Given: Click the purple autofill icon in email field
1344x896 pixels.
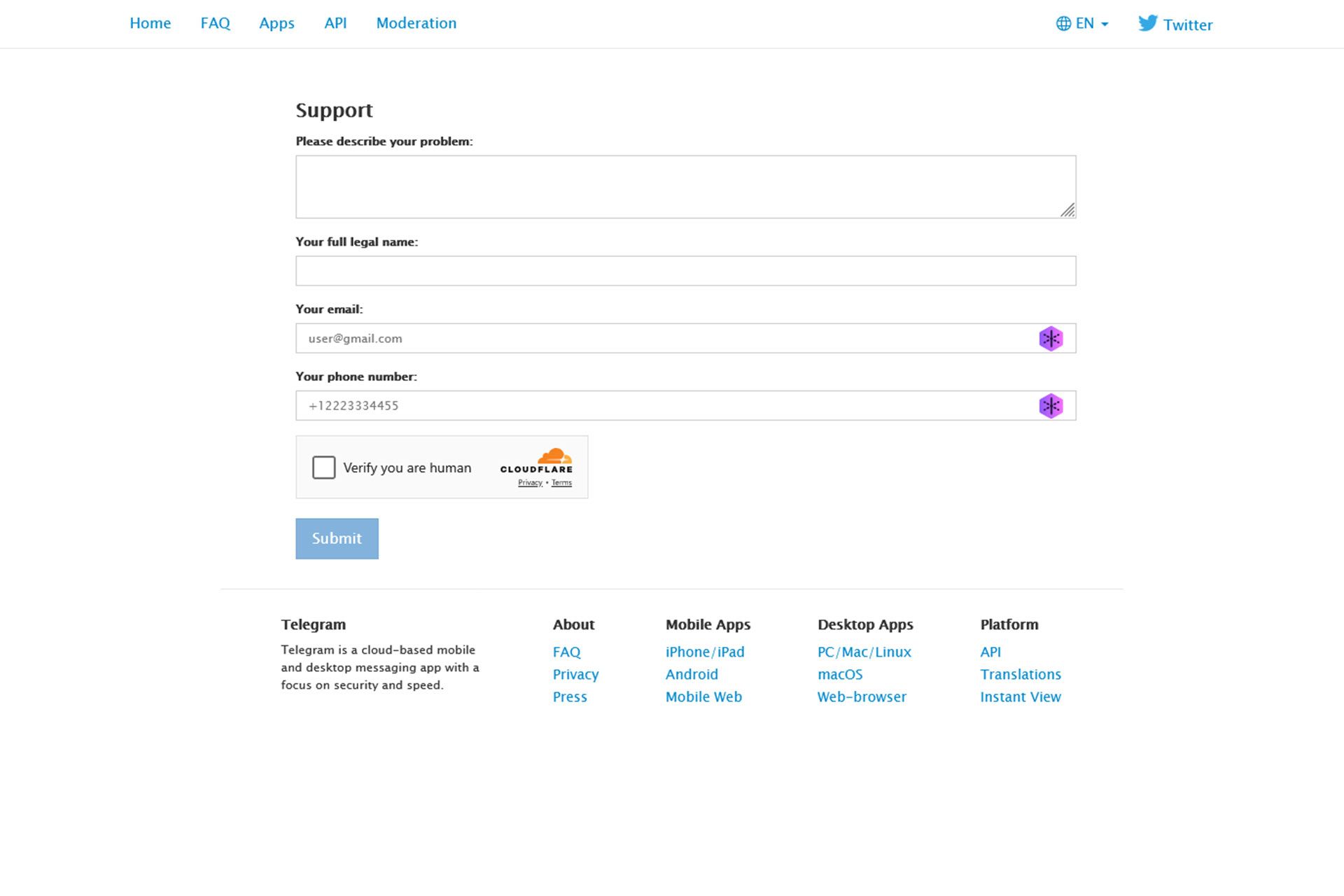Looking at the screenshot, I should point(1051,339).
